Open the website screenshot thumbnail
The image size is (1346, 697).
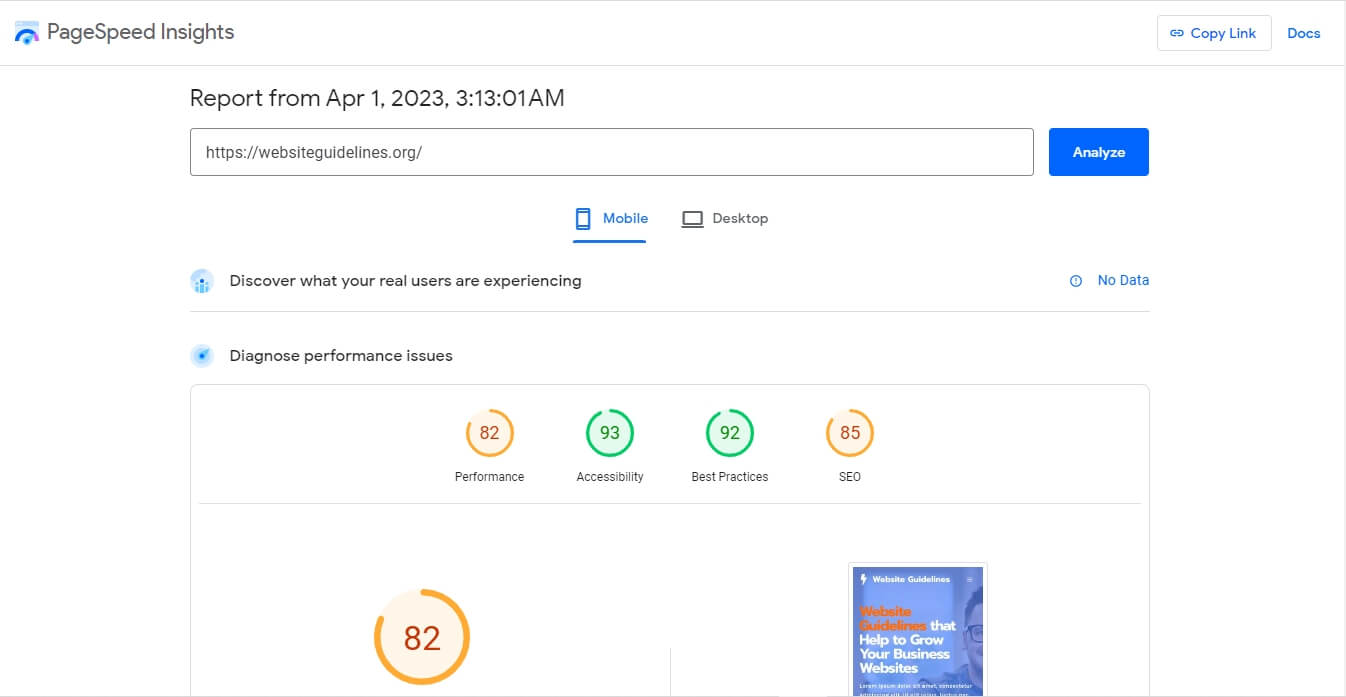[917, 630]
